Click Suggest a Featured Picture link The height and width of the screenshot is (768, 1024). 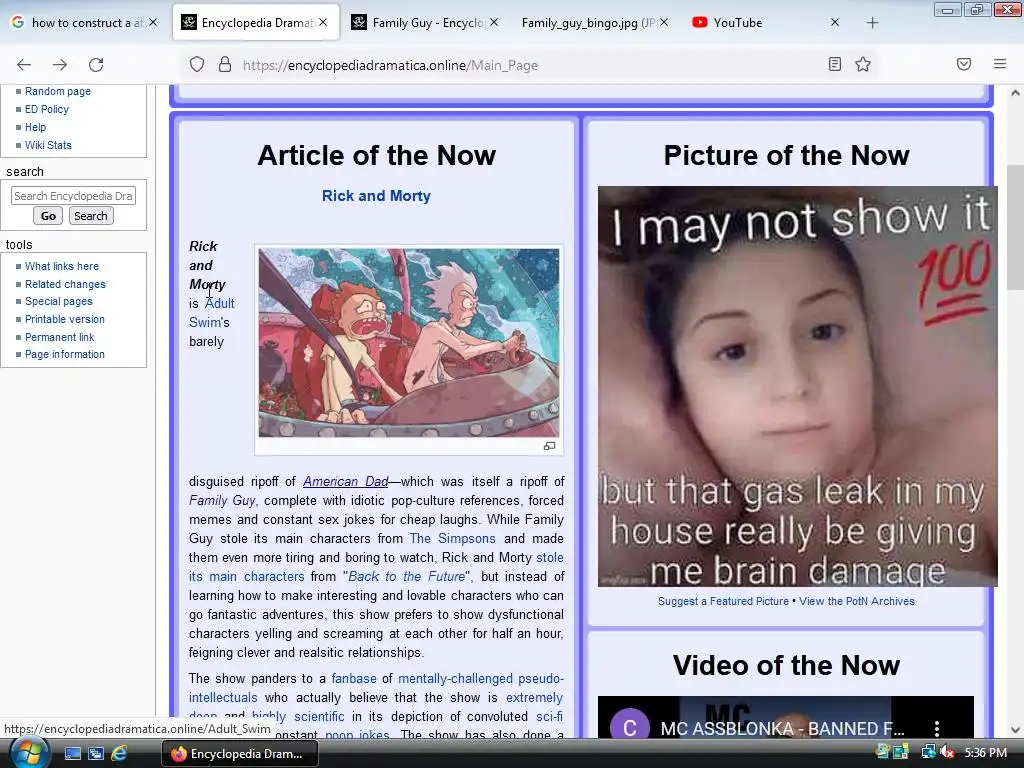pos(723,601)
